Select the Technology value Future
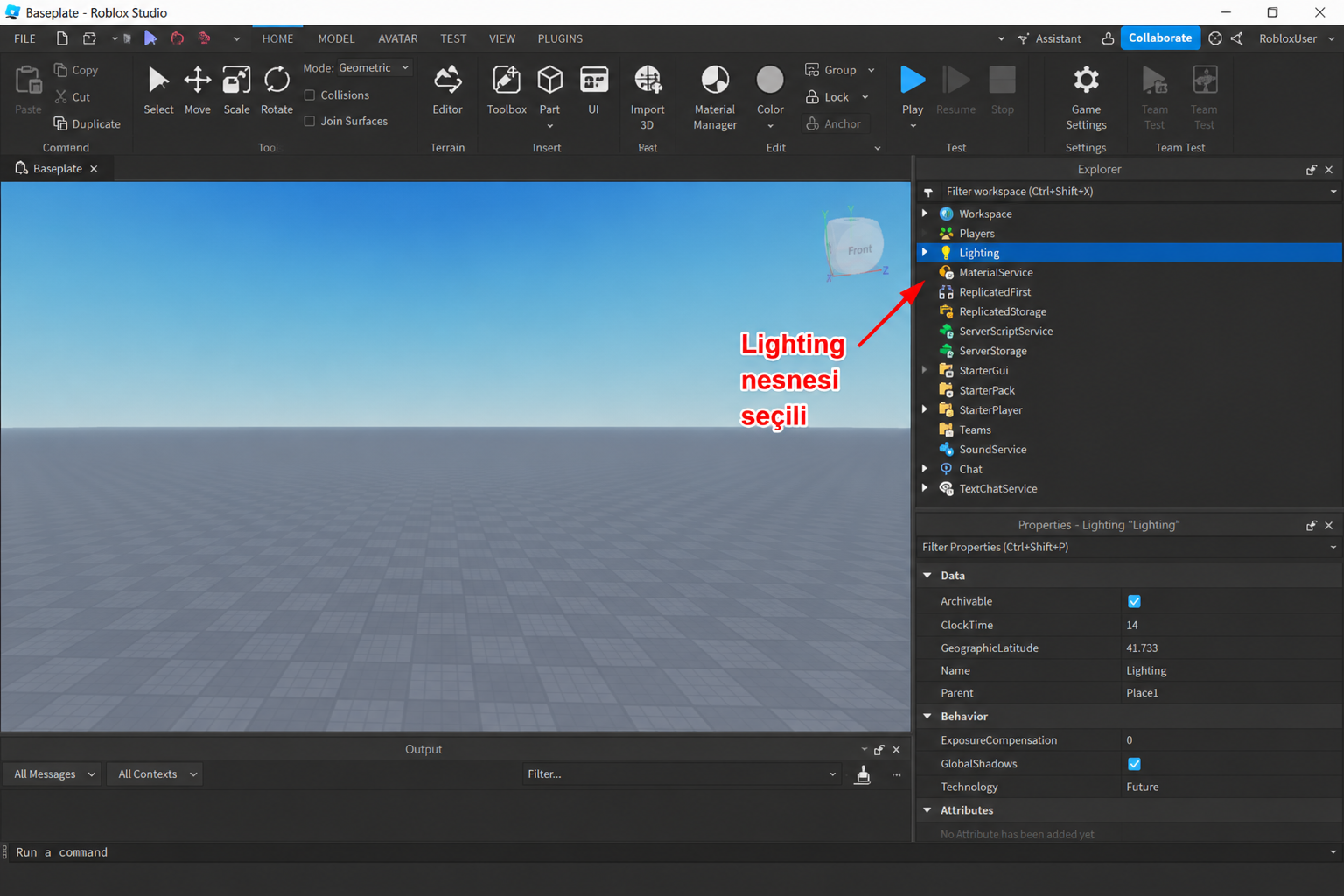1344x896 pixels. (x=1143, y=787)
